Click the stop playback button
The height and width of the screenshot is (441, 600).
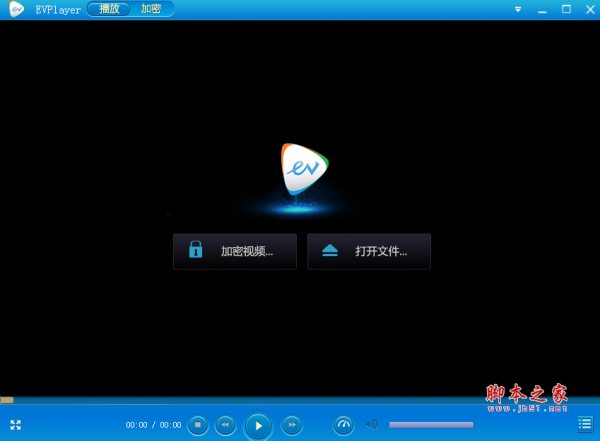click(198, 425)
